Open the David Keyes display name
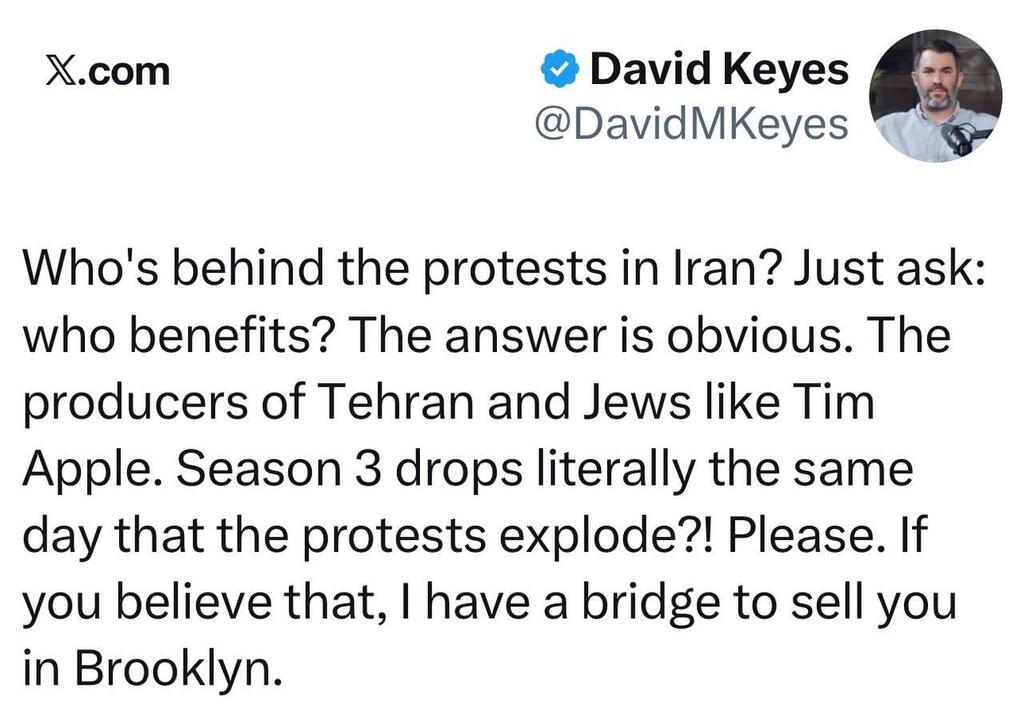The height and width of the screenshot is (720, 1024). (719, 70)
